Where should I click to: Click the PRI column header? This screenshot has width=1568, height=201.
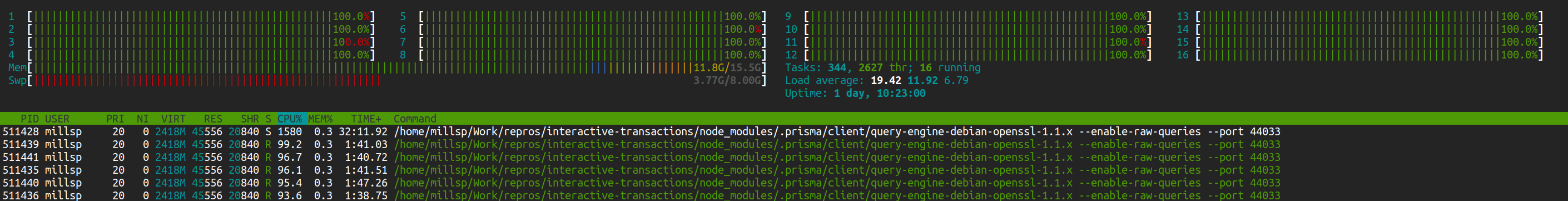tap(115, 119)
